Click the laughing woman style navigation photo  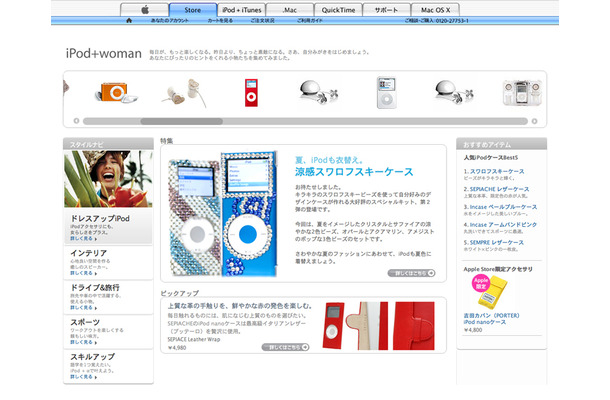pyautogui.click(x=109, y=179)
